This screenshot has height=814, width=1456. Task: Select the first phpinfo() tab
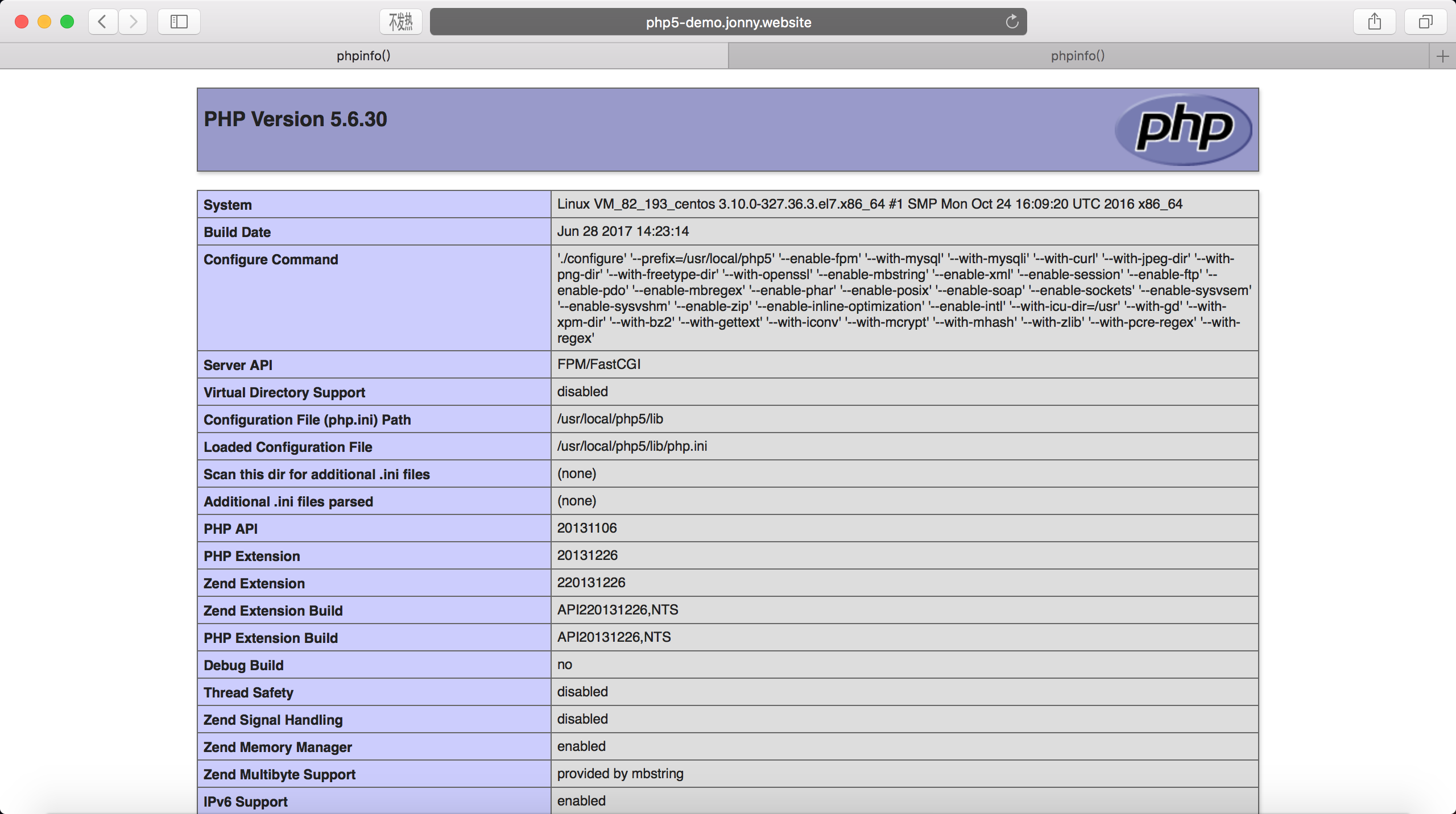click(364, 56)
